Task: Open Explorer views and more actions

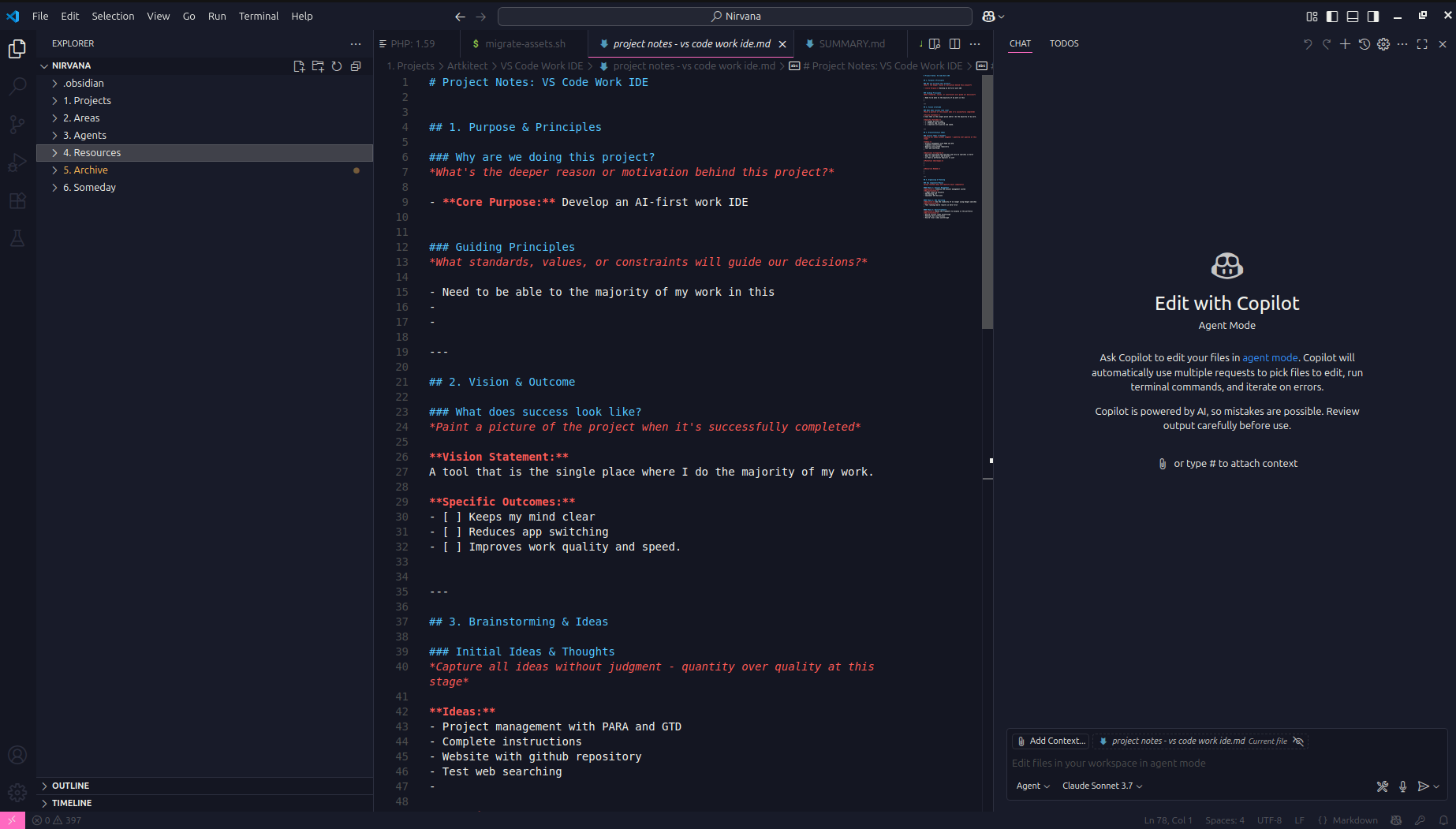Action: click(356, 44)
